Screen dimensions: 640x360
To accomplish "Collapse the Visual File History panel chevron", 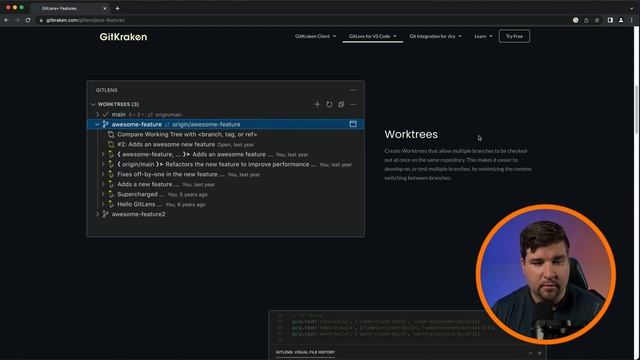I will (531, 353).
